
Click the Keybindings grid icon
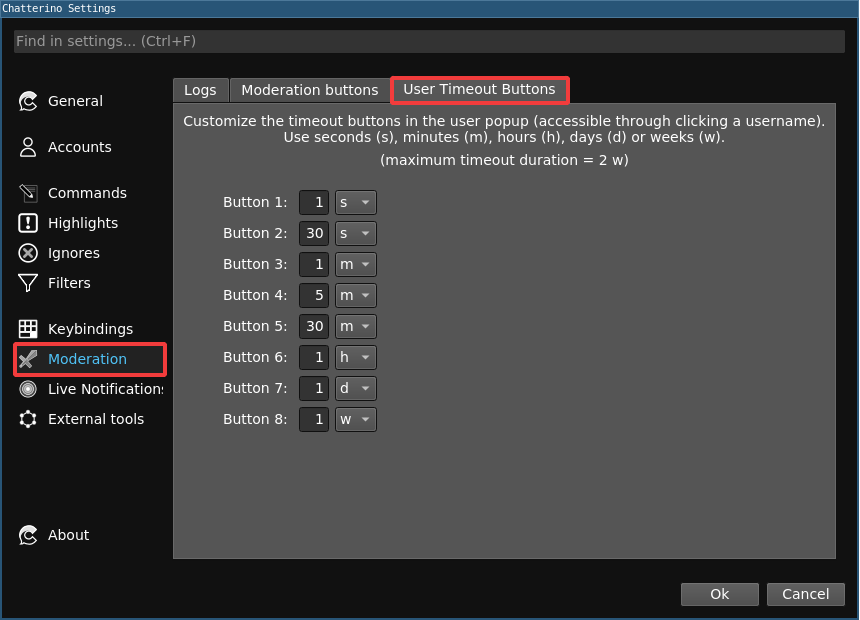pos(28,329)
